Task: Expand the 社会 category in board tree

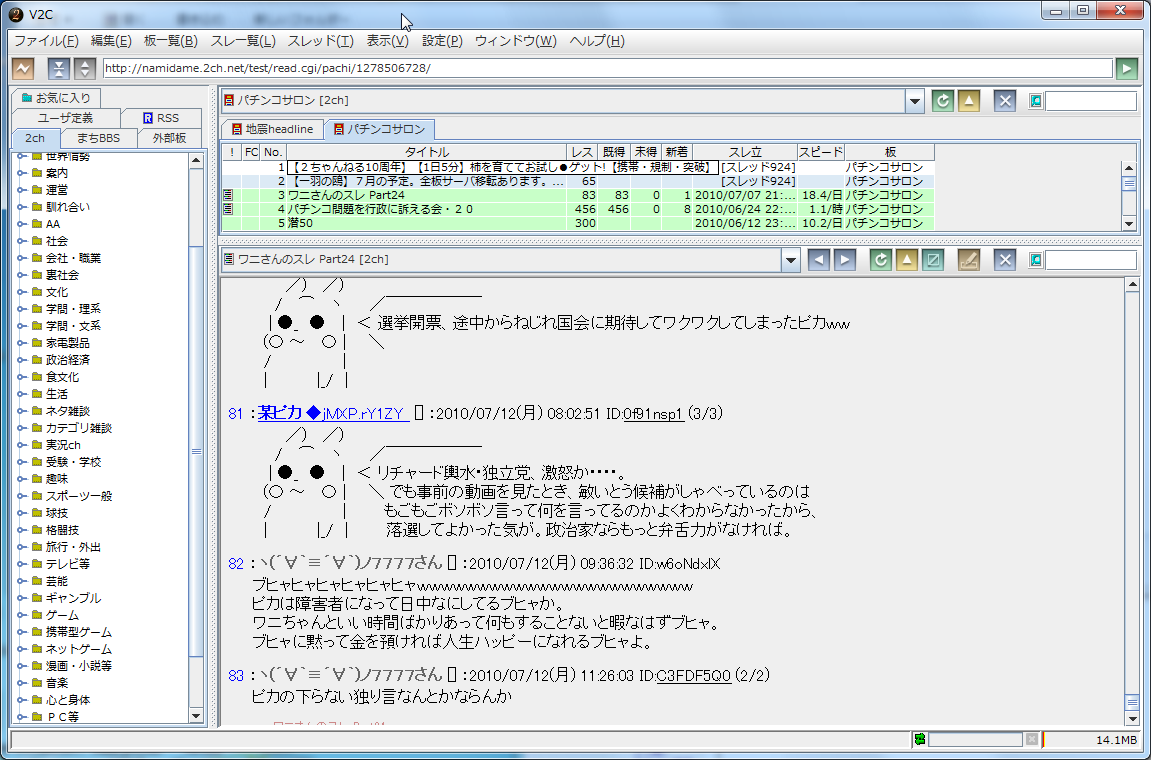Action: point(22,241)
